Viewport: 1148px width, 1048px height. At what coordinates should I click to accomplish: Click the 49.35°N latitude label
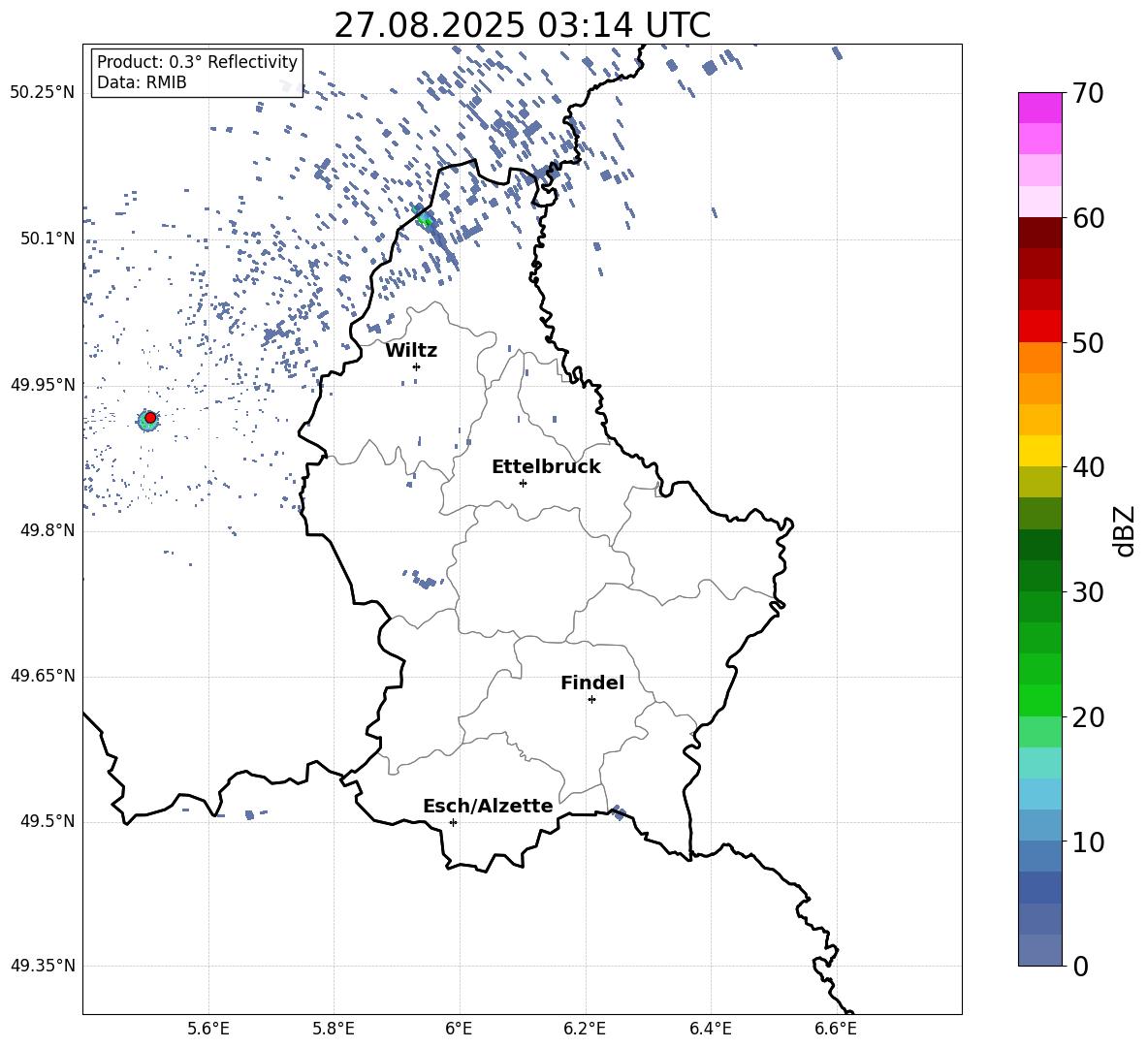coord(43,966)
